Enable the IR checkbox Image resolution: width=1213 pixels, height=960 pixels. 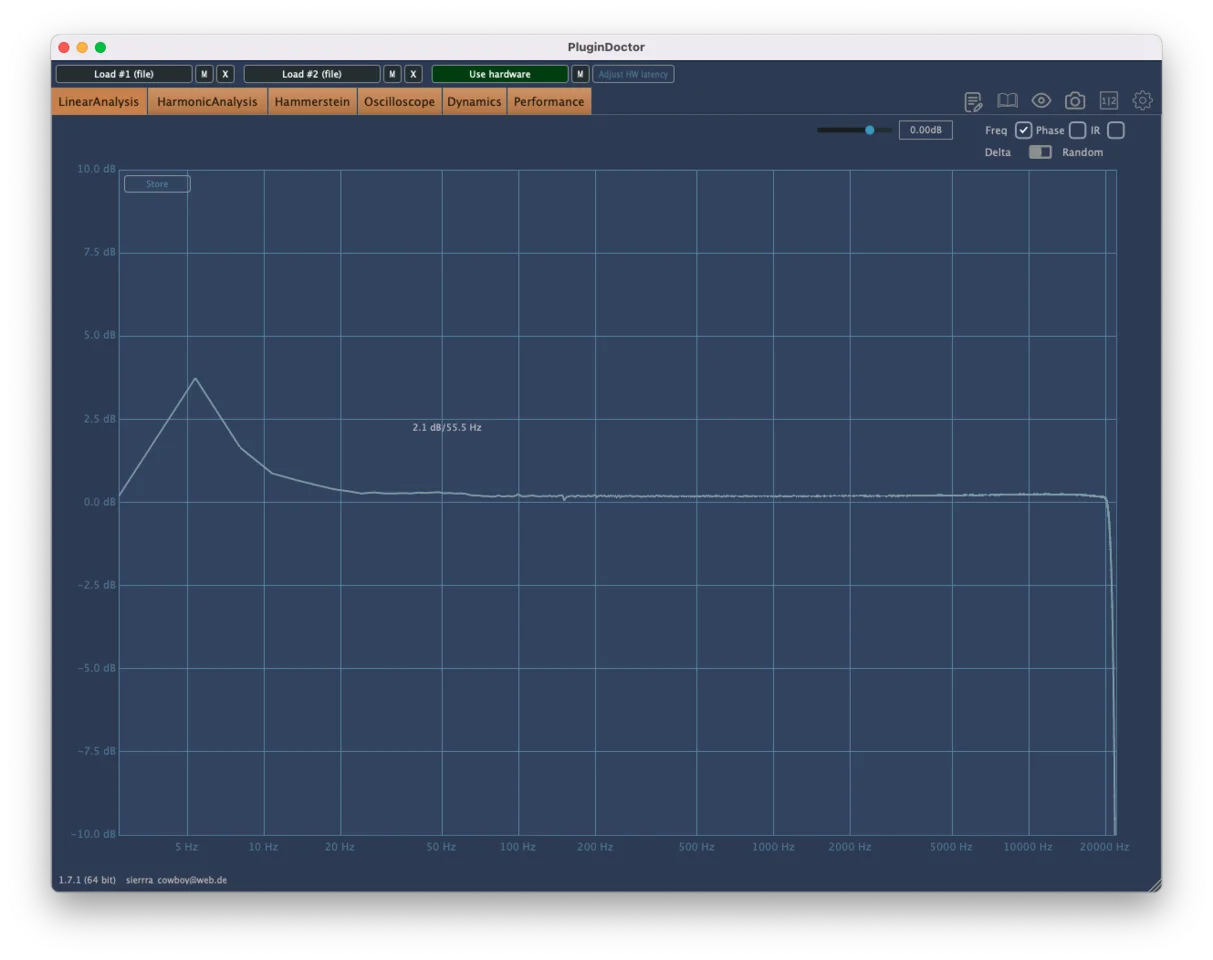[x=1116, y=130]
